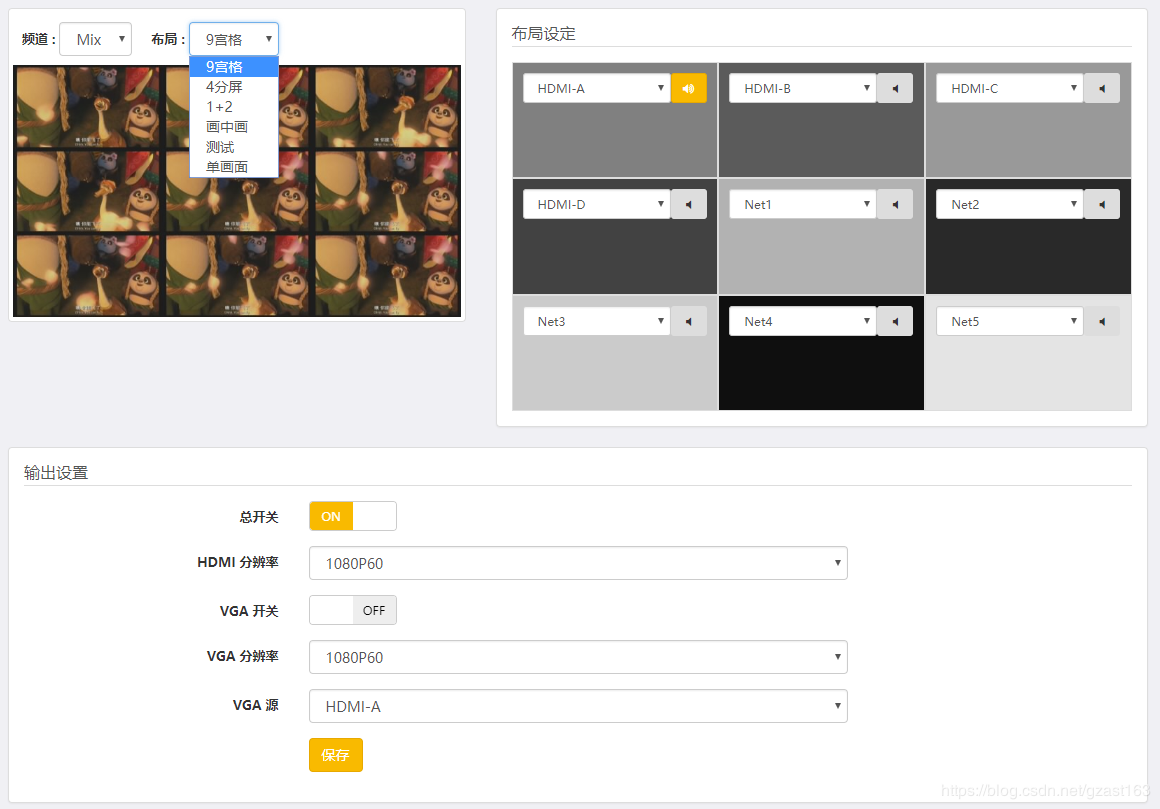This screenshot has height=809, width=1160.
Task: Open the HDMI 分辨率 resolution dropdown
Action: [x=578, y=563]
